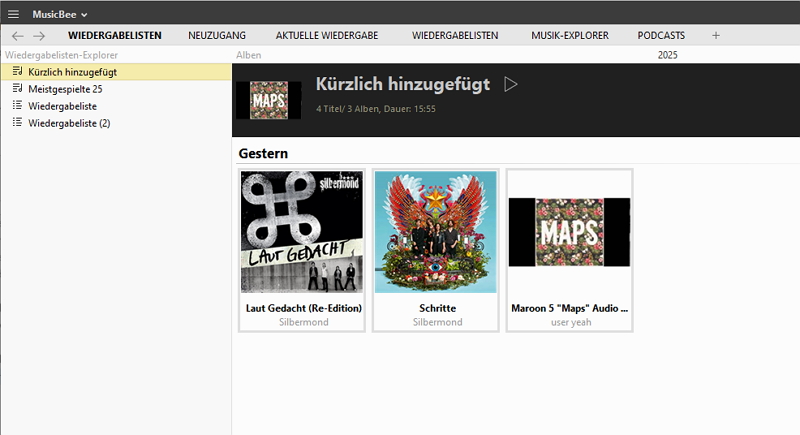
Task: Click the Alben column header
Action: click(x=248, y=55)
